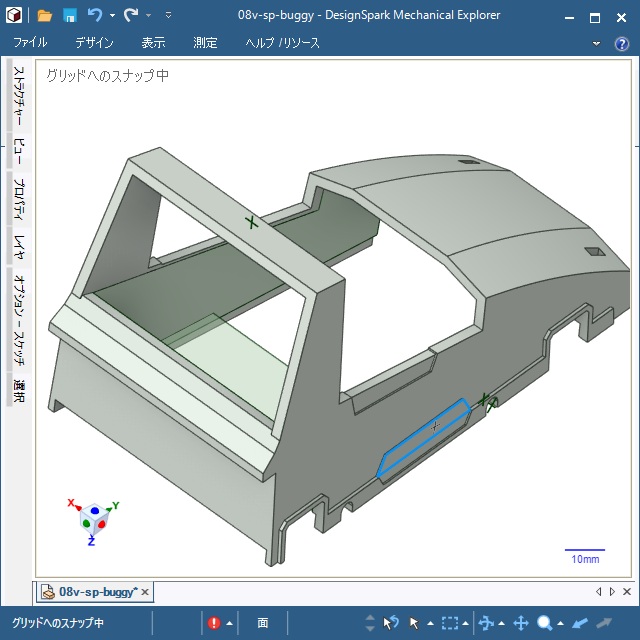This screenshot has width=640, height=640.
Task: Open the ストラクチャー side panel tab
Action: 18,98
